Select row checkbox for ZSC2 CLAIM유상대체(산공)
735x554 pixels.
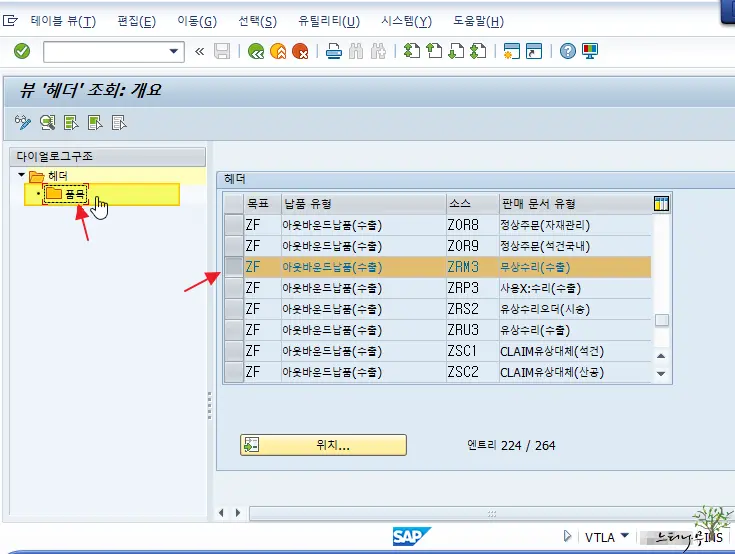coord(233,372)
